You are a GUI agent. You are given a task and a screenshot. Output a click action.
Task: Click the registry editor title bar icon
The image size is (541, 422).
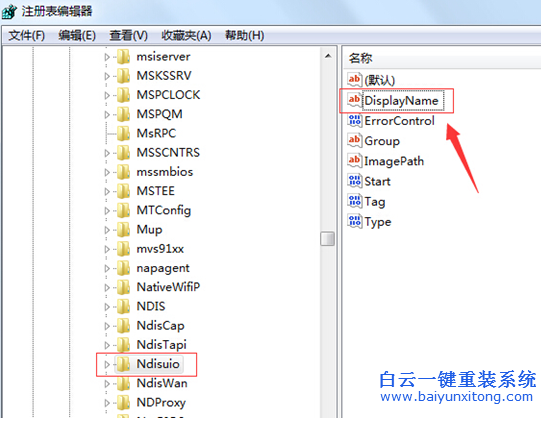point(9,11)
